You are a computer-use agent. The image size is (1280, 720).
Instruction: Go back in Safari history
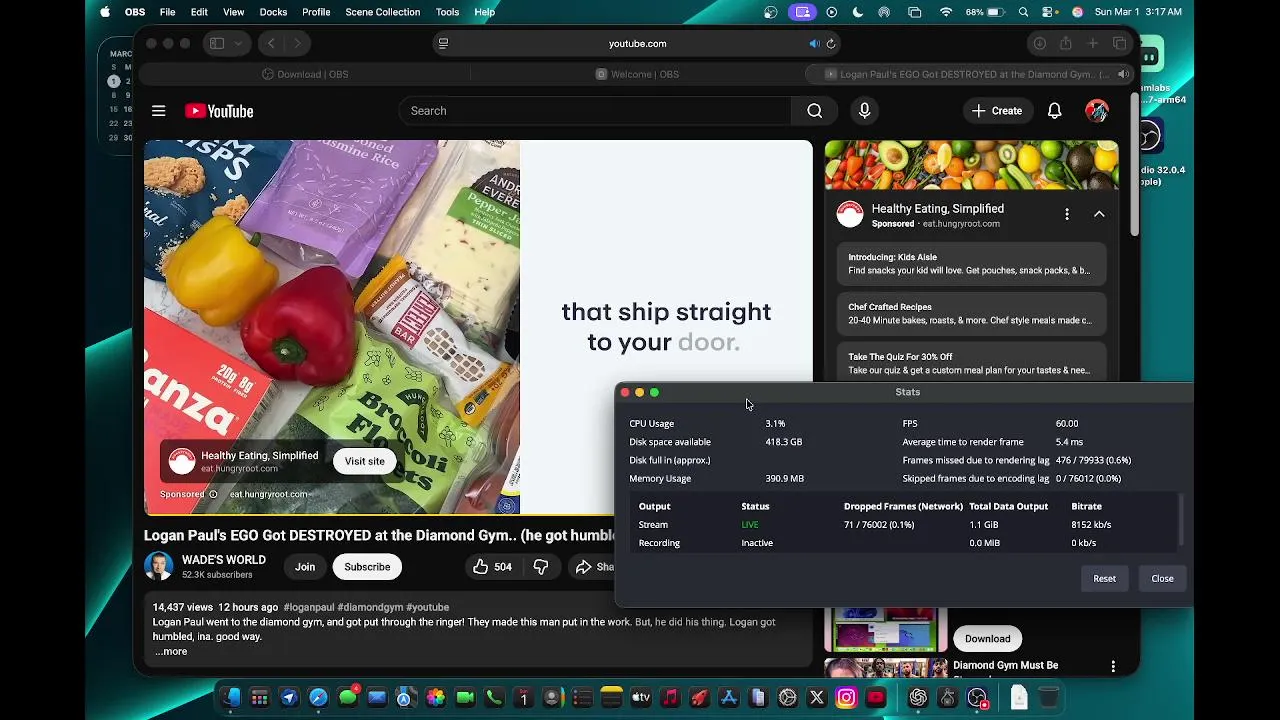click(x=271, y=44)
